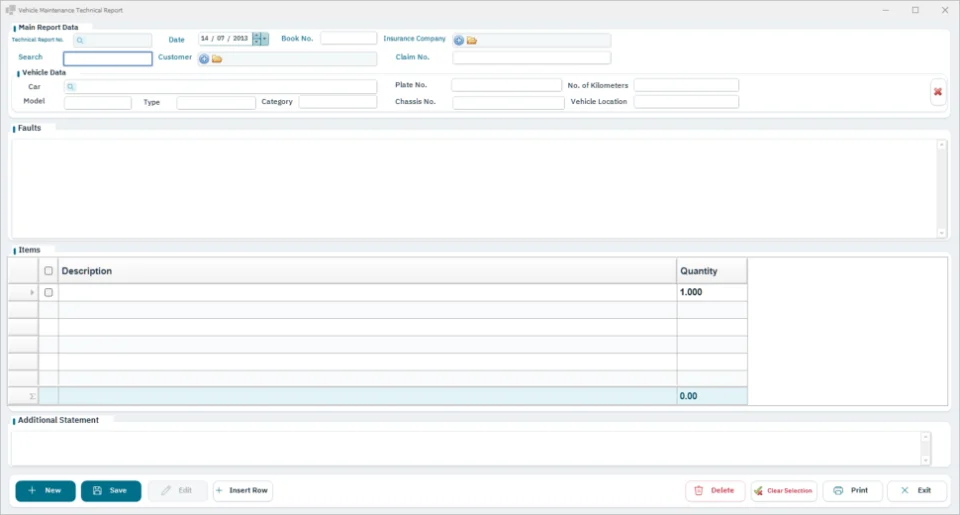This screenshot has width=960, height=515.
Task: Click the Insurance Company add (plus) icon
Action: (x=459, y=40)
